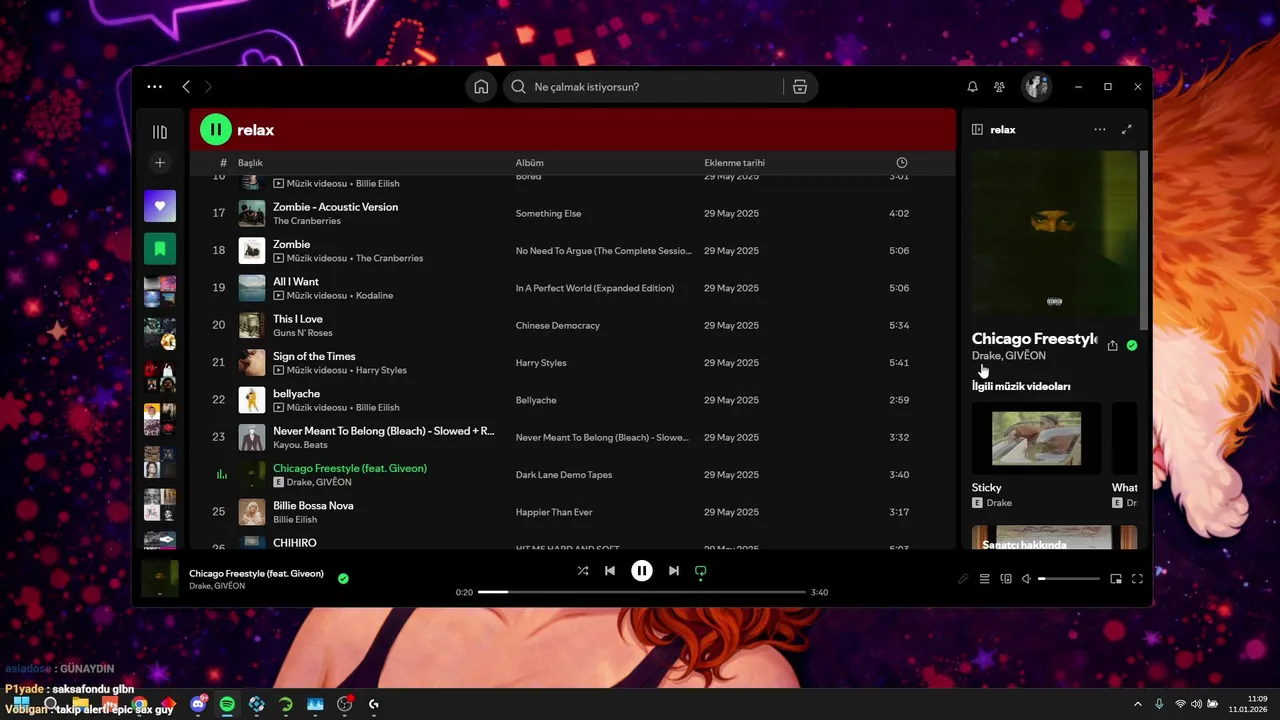Screen dimensions: 1280x720
Task: Seek within the song progress bar
Action: (642, 592)
